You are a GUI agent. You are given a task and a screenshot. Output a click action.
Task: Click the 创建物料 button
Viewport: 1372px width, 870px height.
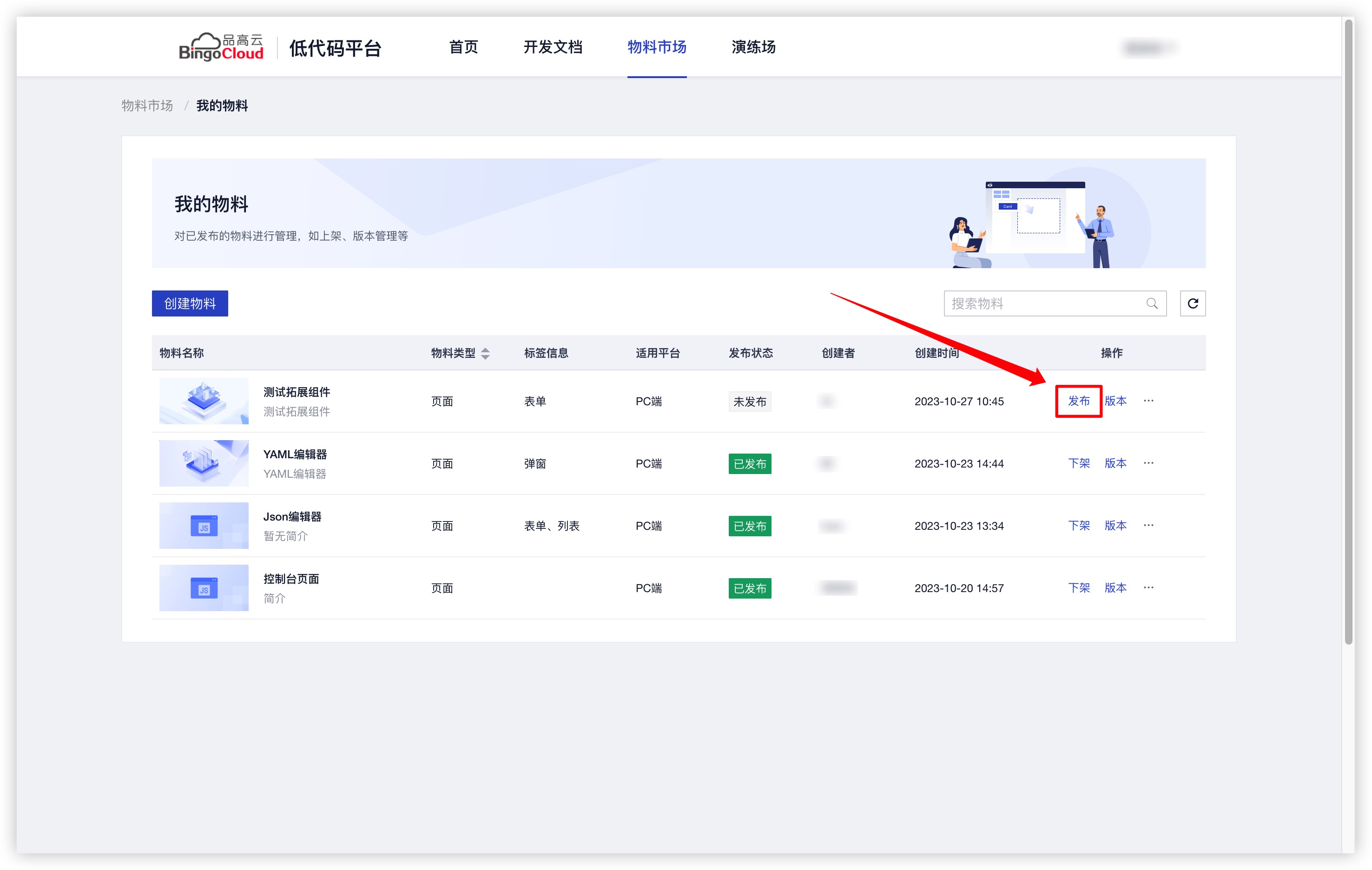(190, 303)
